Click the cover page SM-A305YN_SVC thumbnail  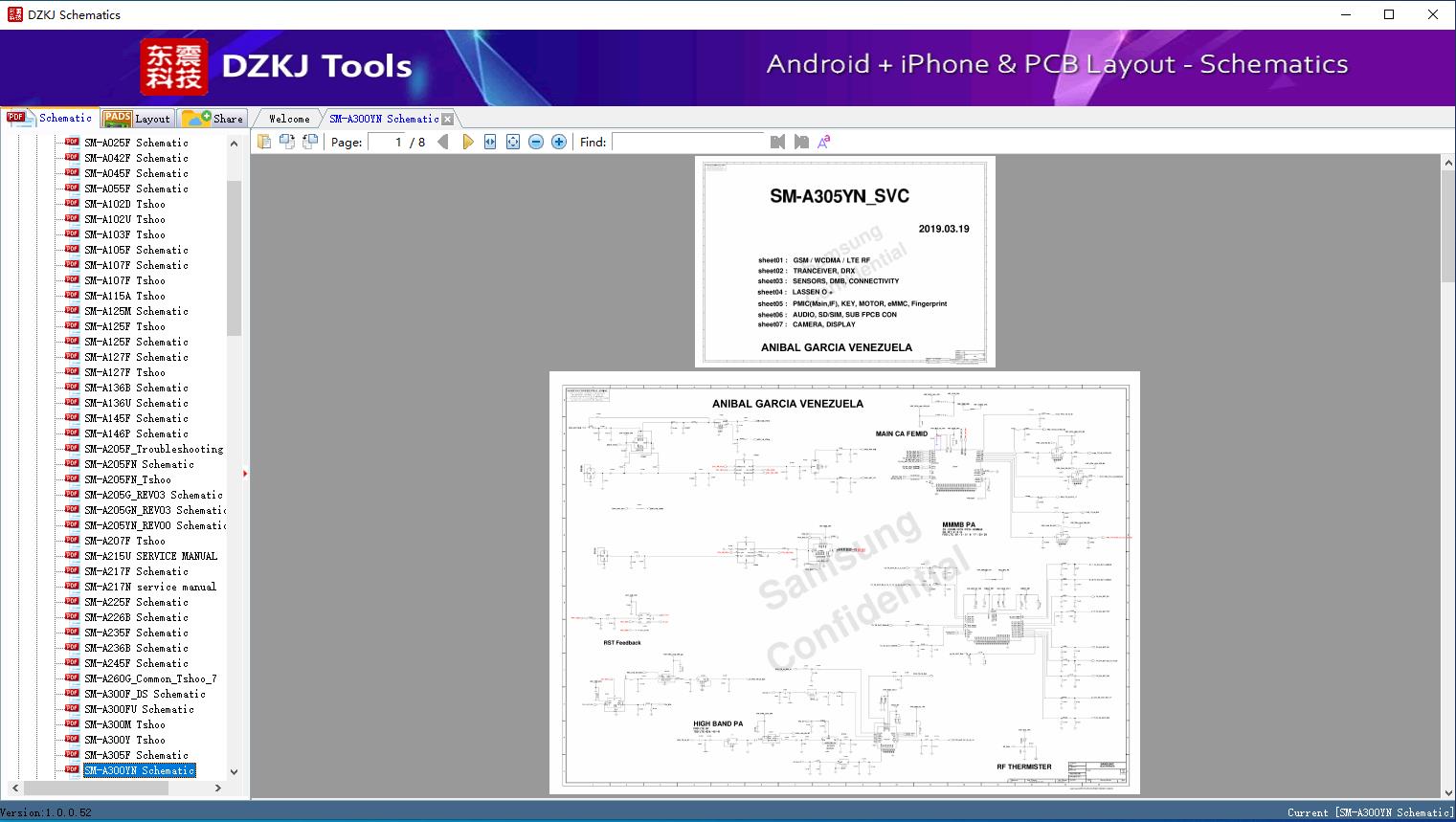(845, 261)
